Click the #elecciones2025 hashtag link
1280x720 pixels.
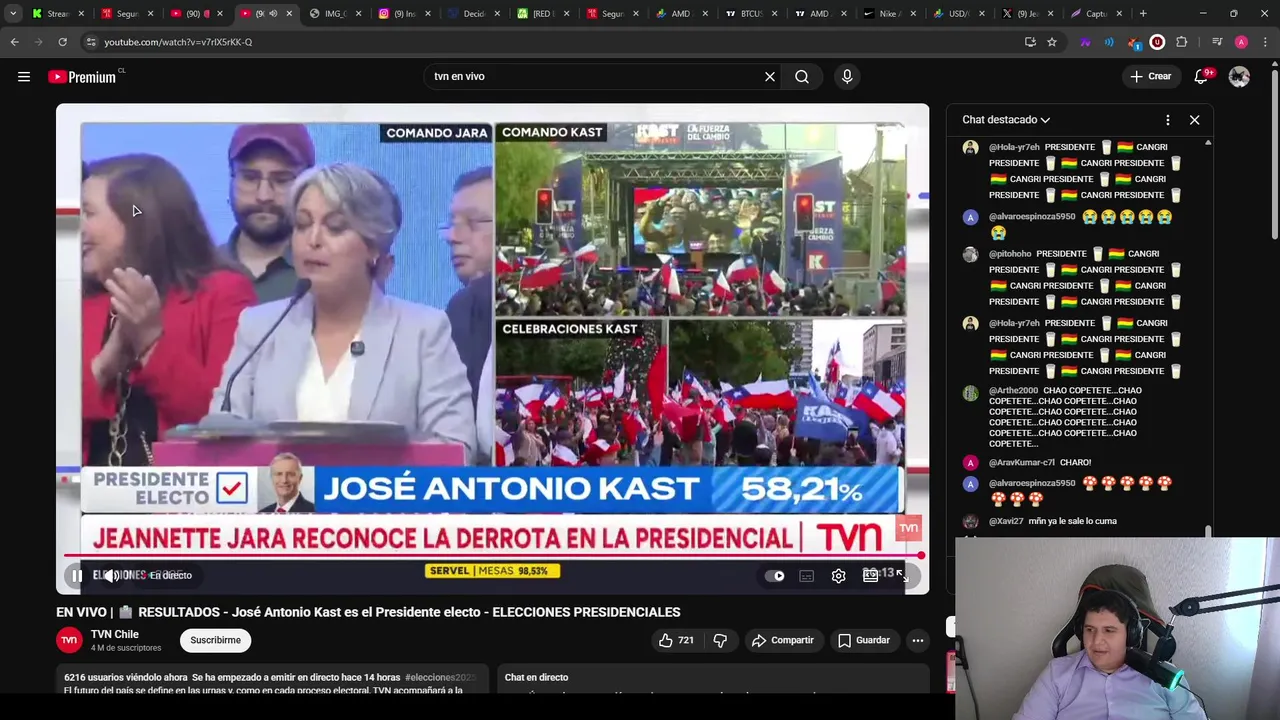pyautogui.click(x=440, y=677)
